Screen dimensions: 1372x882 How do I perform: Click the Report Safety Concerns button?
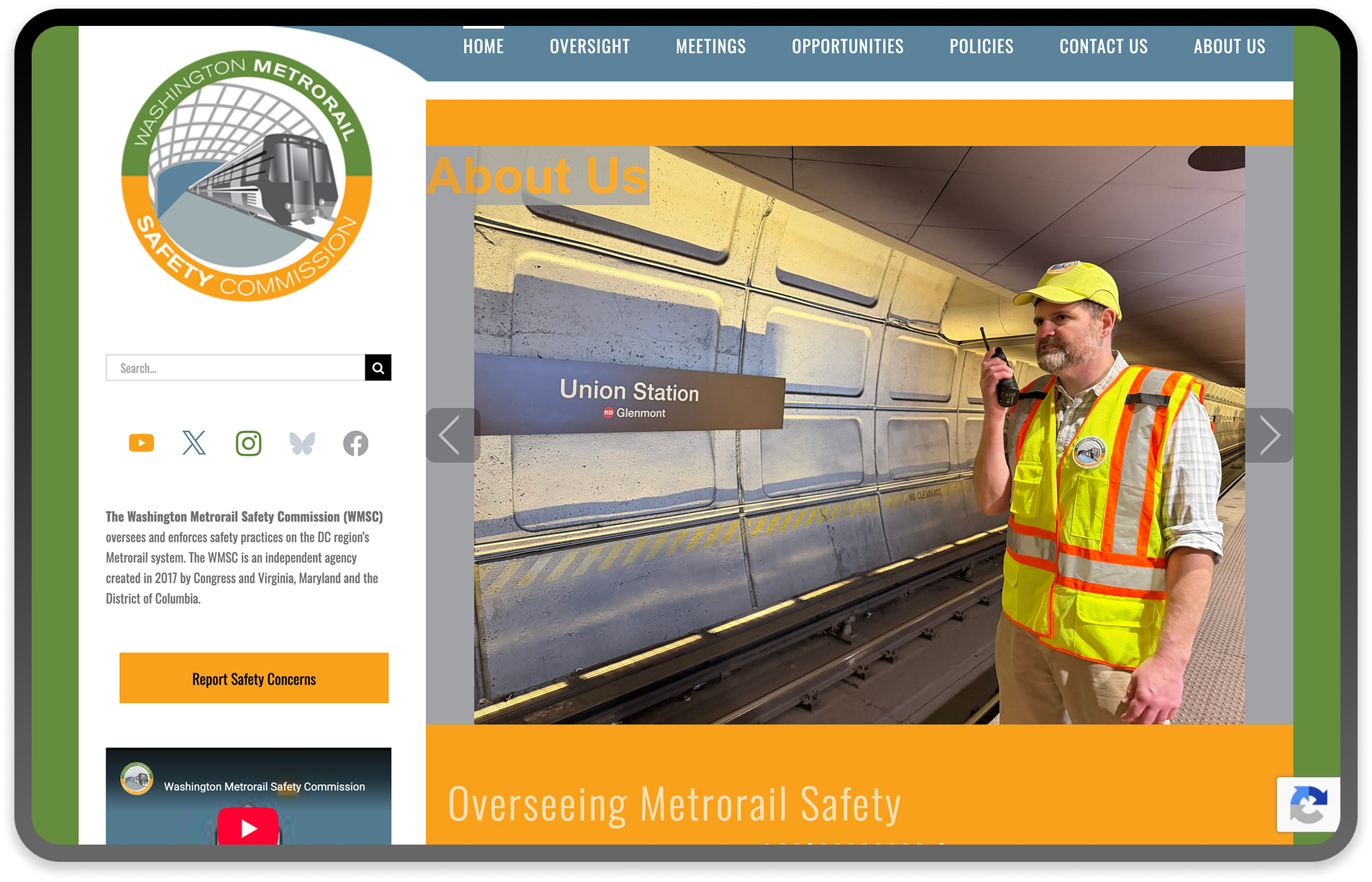(x=254, y=678)
